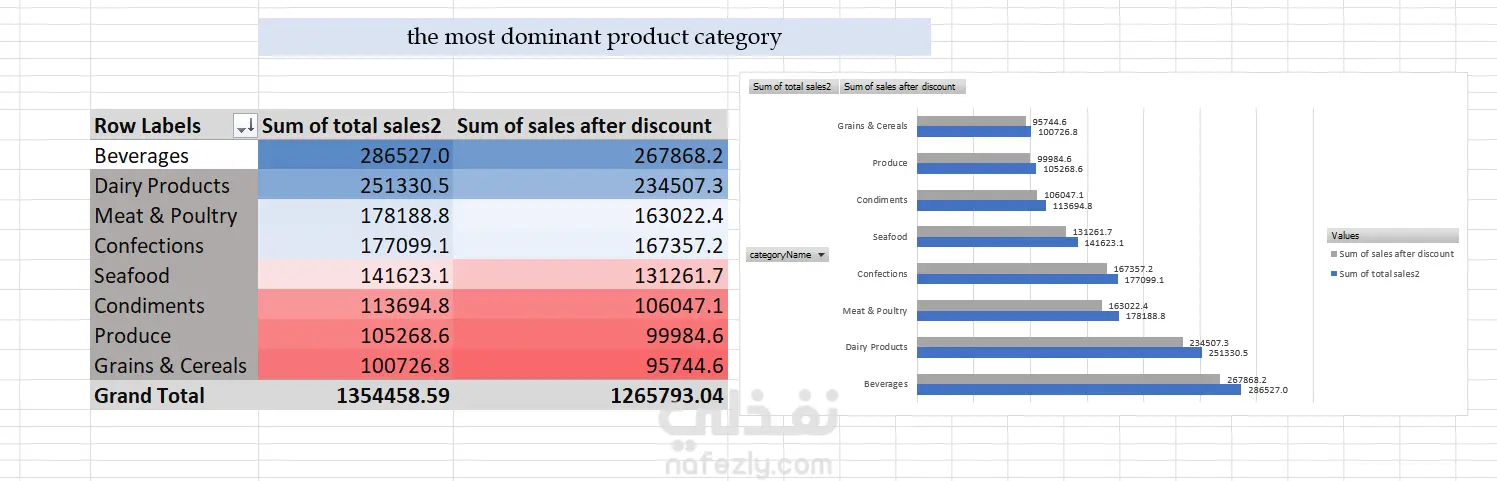Click the 'Sum of total sales2' chart field button
Viewport: 1497px width, 481px height.
pos(792,87)
